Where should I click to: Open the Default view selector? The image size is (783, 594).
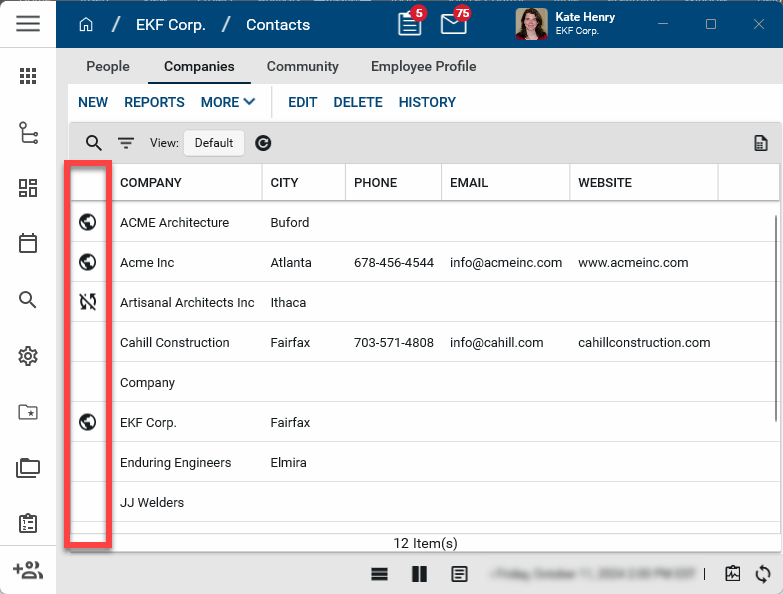[214, 143]
